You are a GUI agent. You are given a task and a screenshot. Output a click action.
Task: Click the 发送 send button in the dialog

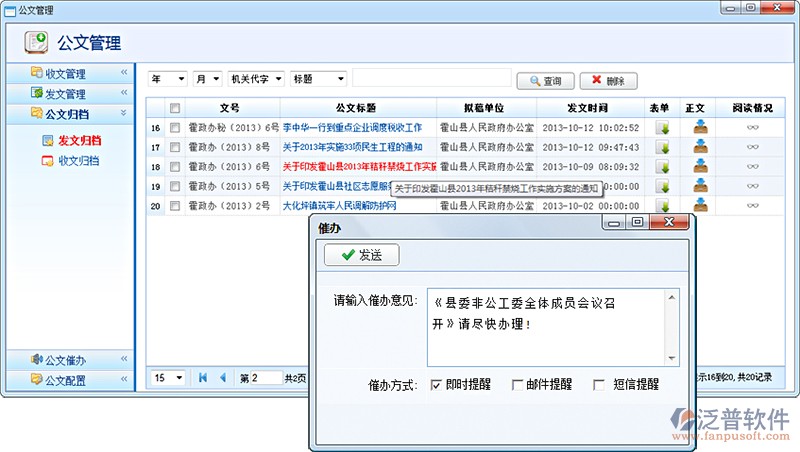361,255
